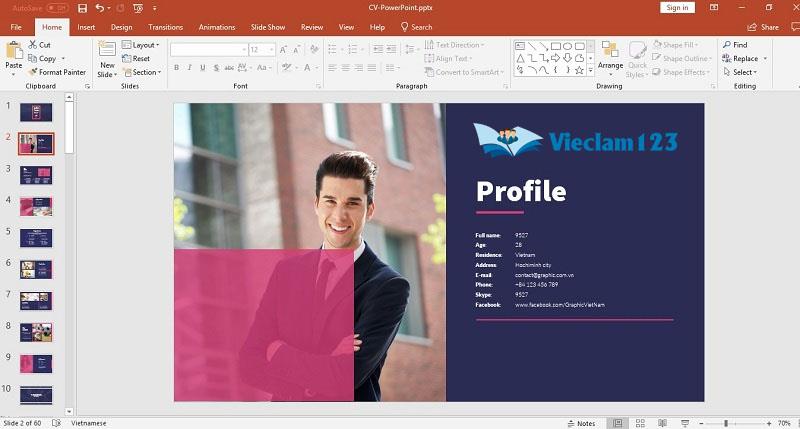Toggle Bold formatting
Viewport: 800px width, 429px height.
(x=177, y=67)
